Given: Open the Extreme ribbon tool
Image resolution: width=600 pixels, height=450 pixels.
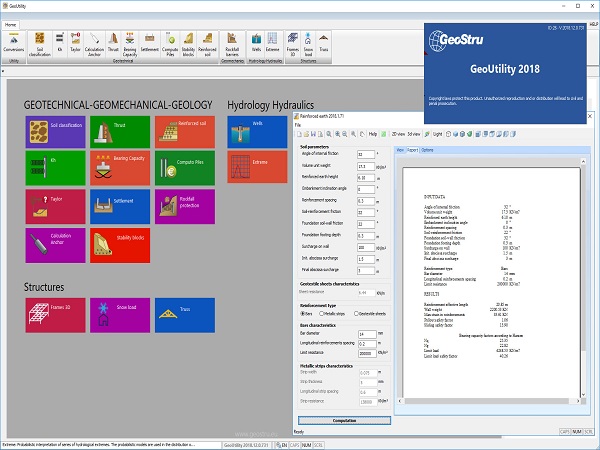Looking at the screenshot, I should [272, 42].
